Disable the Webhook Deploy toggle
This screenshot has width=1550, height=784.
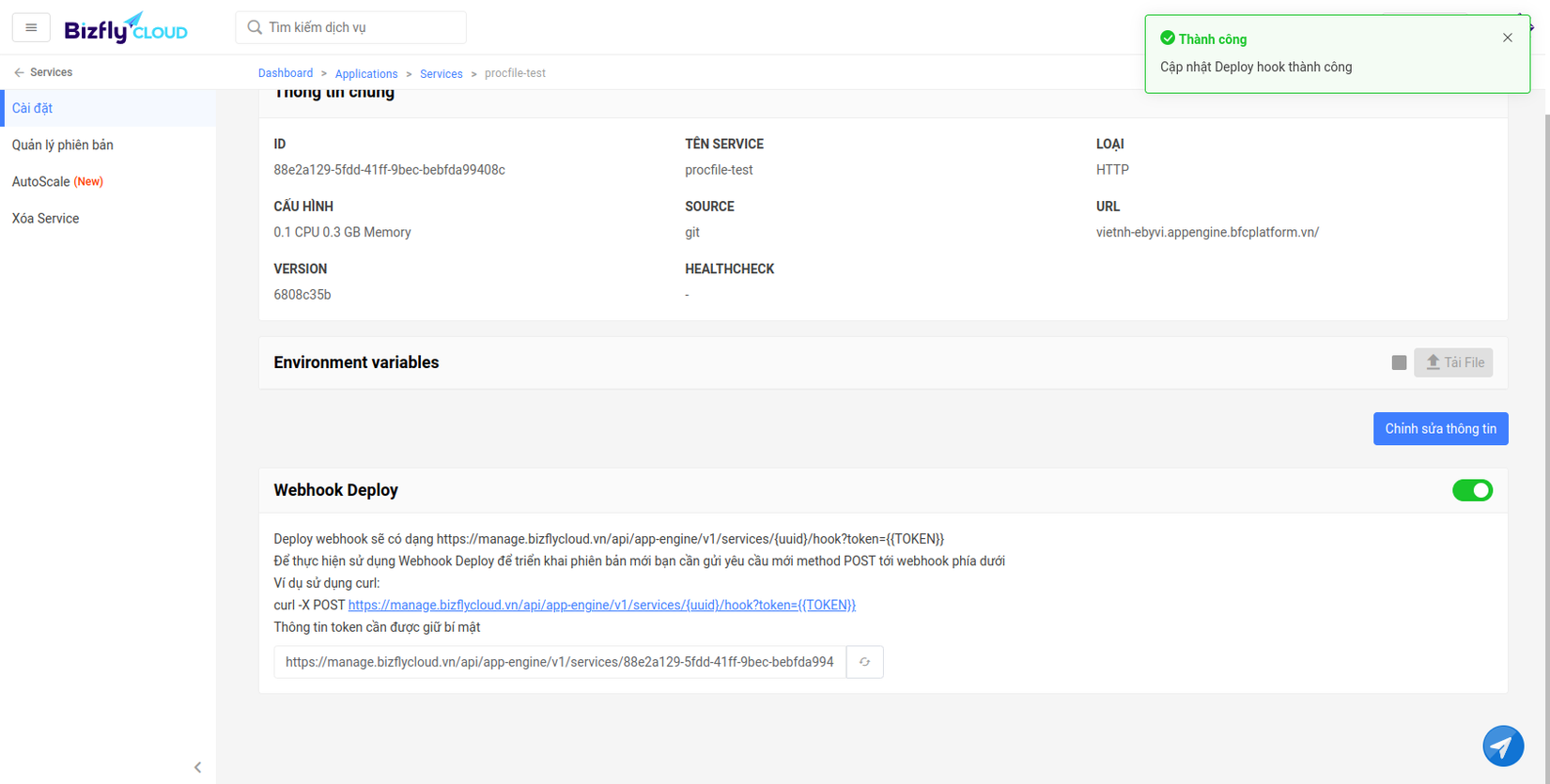coord(1472,490)
